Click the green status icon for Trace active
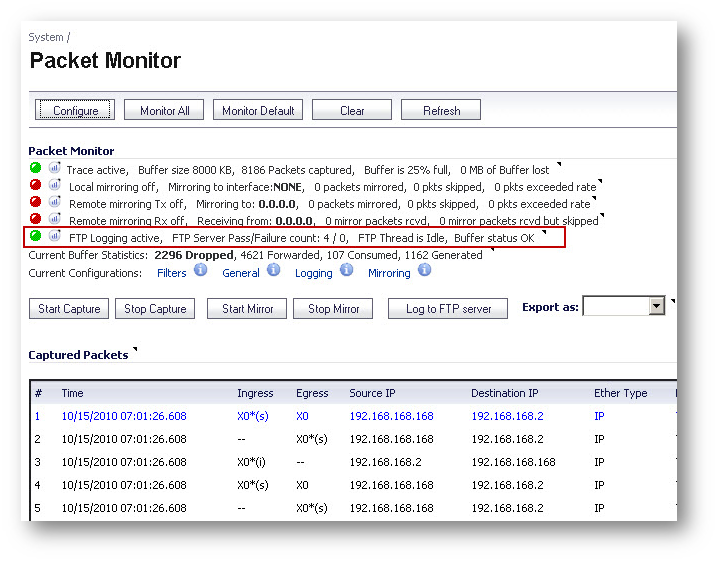719x563 pixels. pos(36,169)
